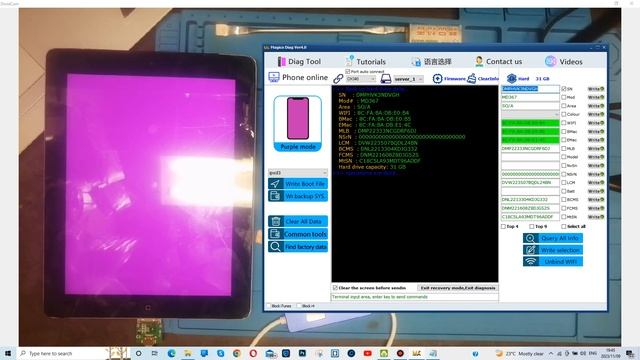Viewport: 640px width, 360px height.
Task: Open the weather widget in taskbar
Action: tap(519, 353)
